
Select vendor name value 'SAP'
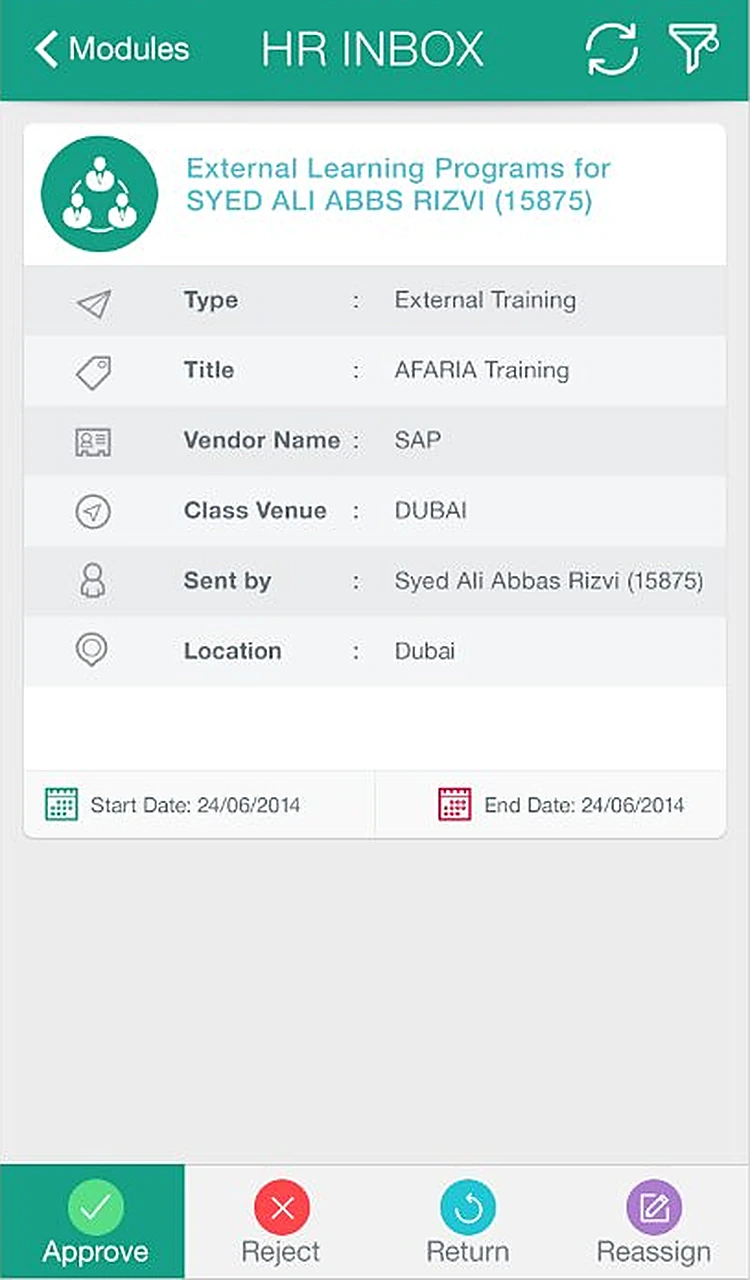(x=417, y=440)
